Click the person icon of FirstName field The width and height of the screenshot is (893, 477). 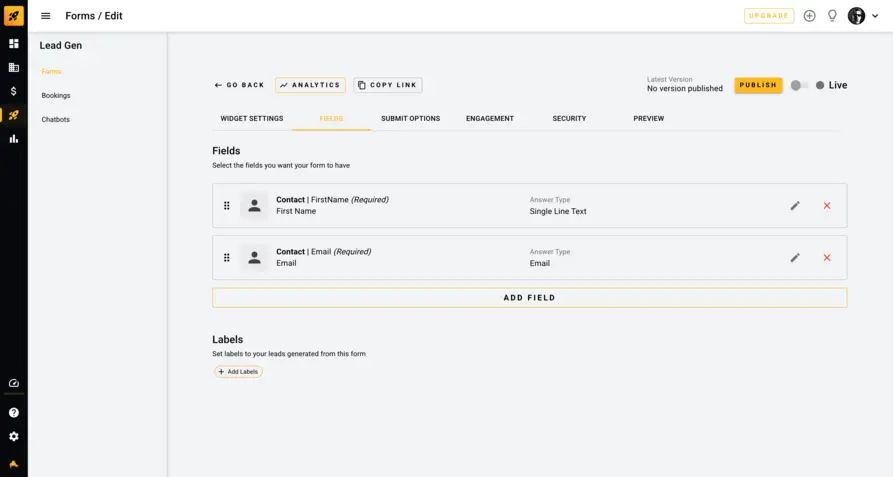coord(254,205)
